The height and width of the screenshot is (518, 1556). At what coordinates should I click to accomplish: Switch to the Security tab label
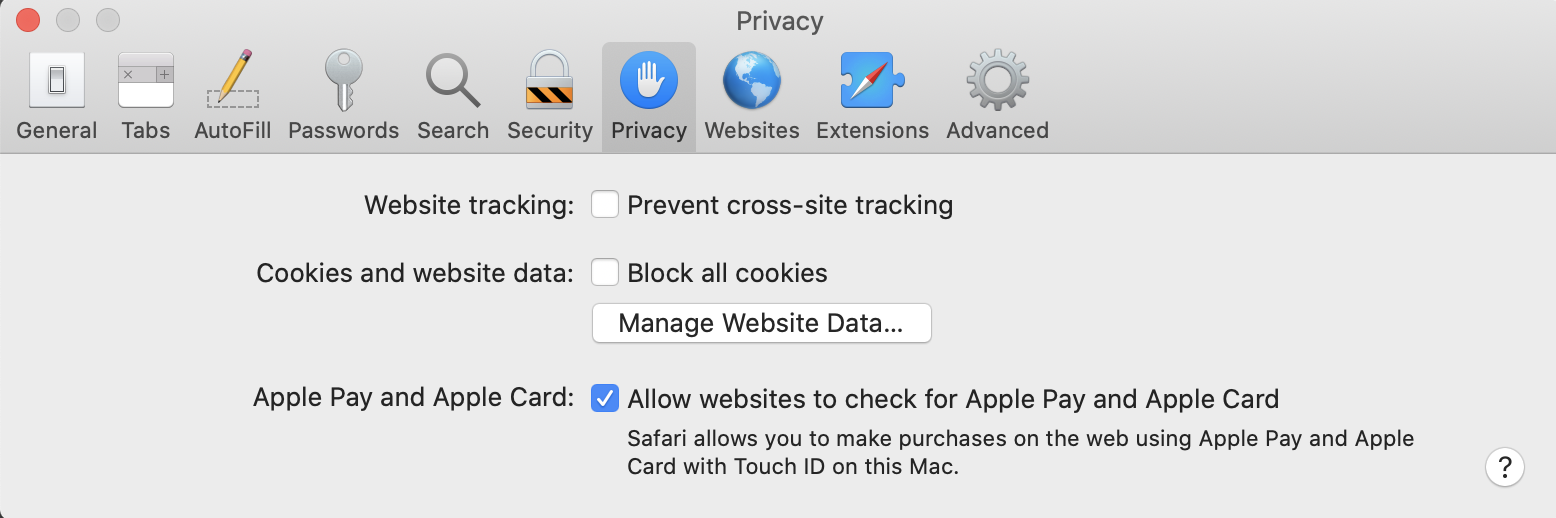point(550,131)
